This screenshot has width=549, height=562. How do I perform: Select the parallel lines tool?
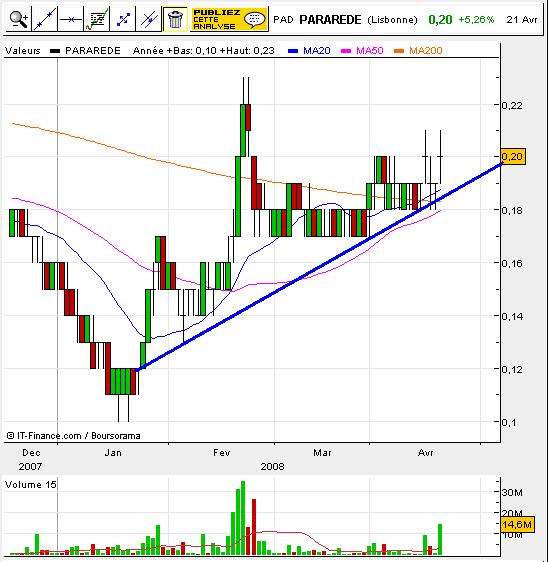[x=149, y=19]
